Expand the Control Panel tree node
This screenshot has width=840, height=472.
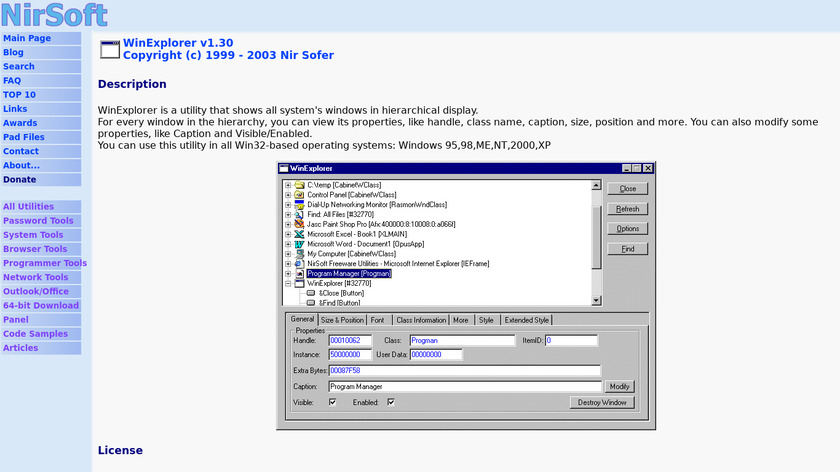[x=288, y=195]
